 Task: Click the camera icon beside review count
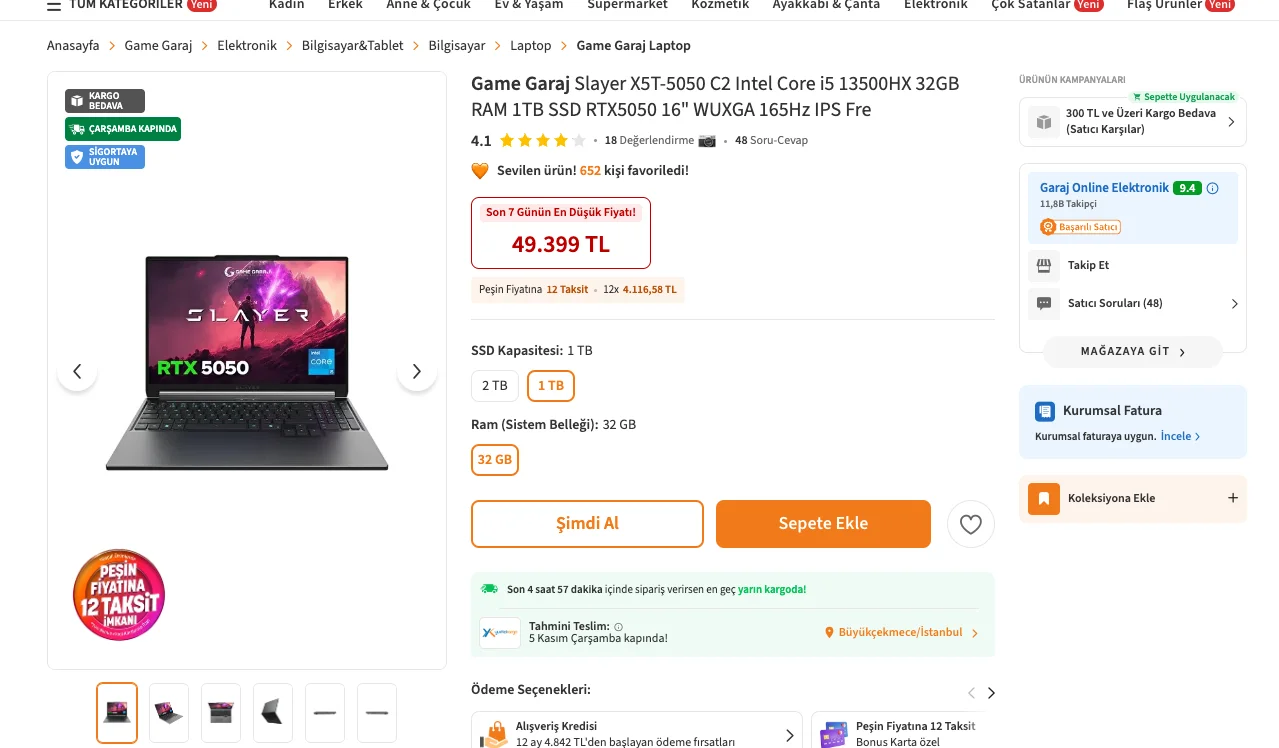click(x=707, y=141)
